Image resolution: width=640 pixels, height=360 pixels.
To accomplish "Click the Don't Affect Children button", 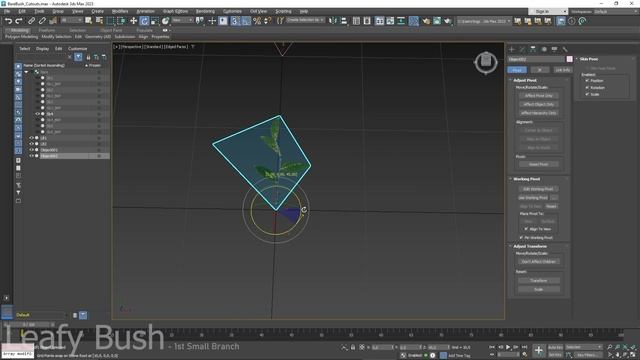I will coord(538,262).
